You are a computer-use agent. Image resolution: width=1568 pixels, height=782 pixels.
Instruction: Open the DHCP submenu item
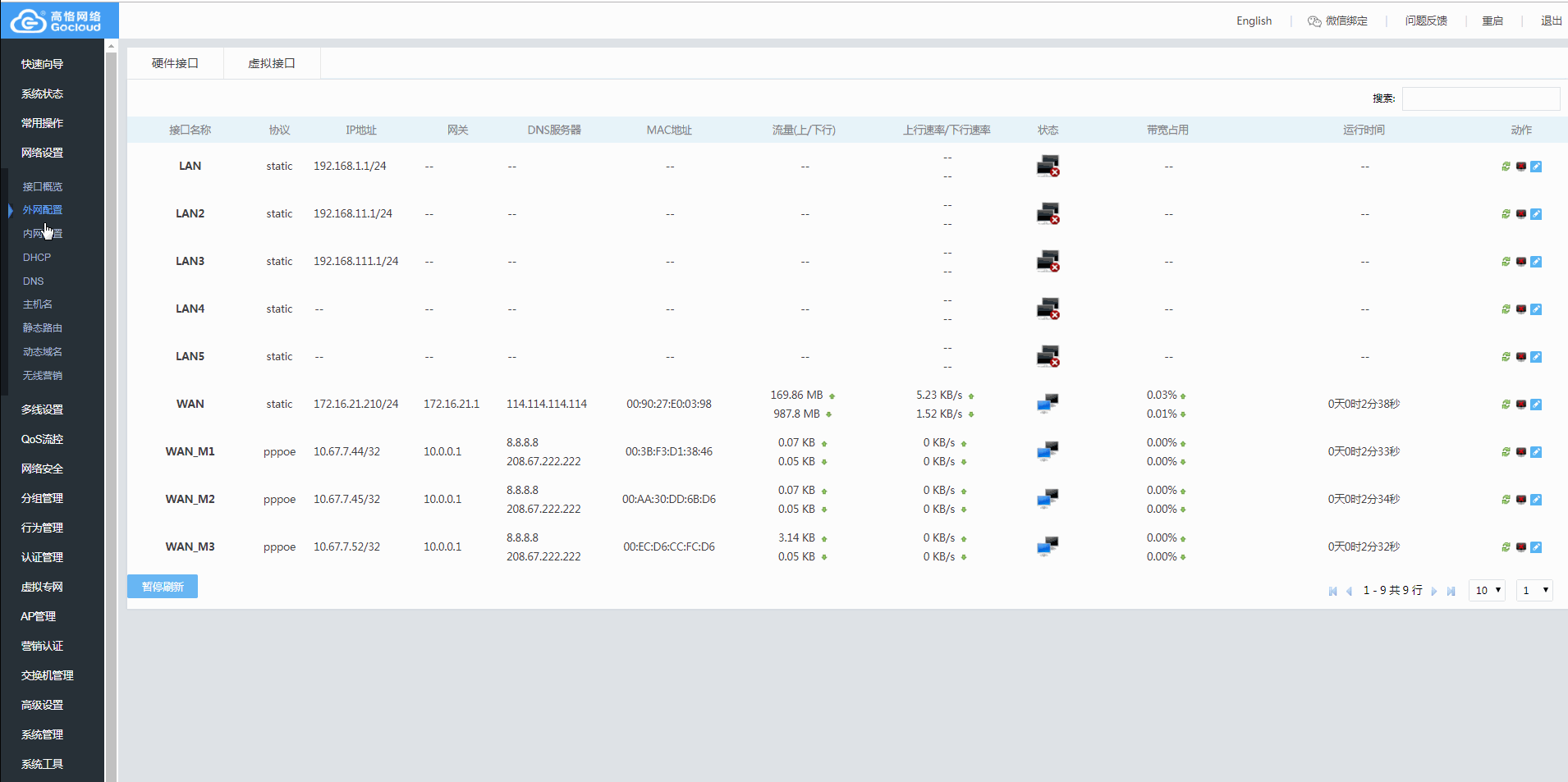(x=37, y=258)
